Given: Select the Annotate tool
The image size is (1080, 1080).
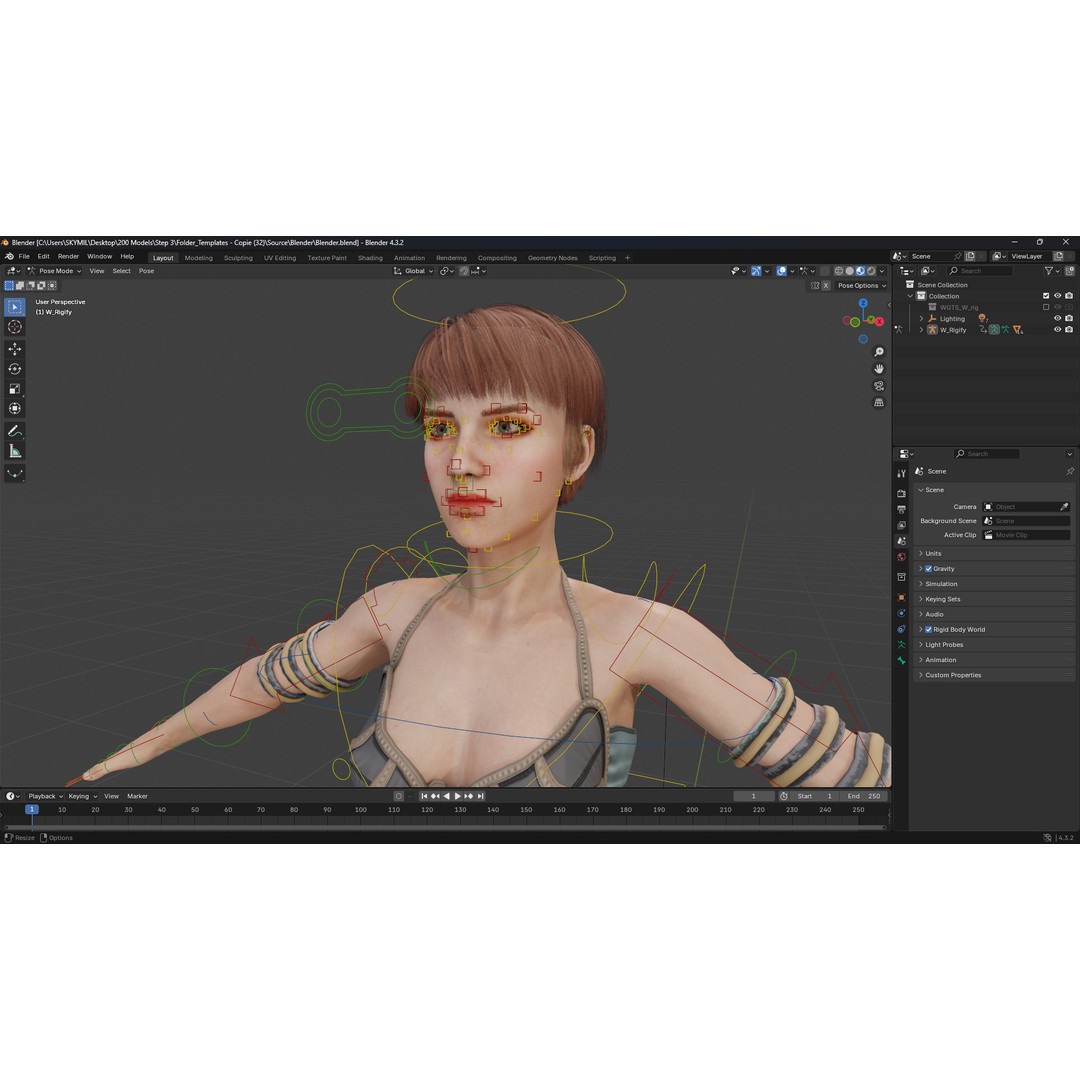Looking at the screenshot, I should point(14,431).
